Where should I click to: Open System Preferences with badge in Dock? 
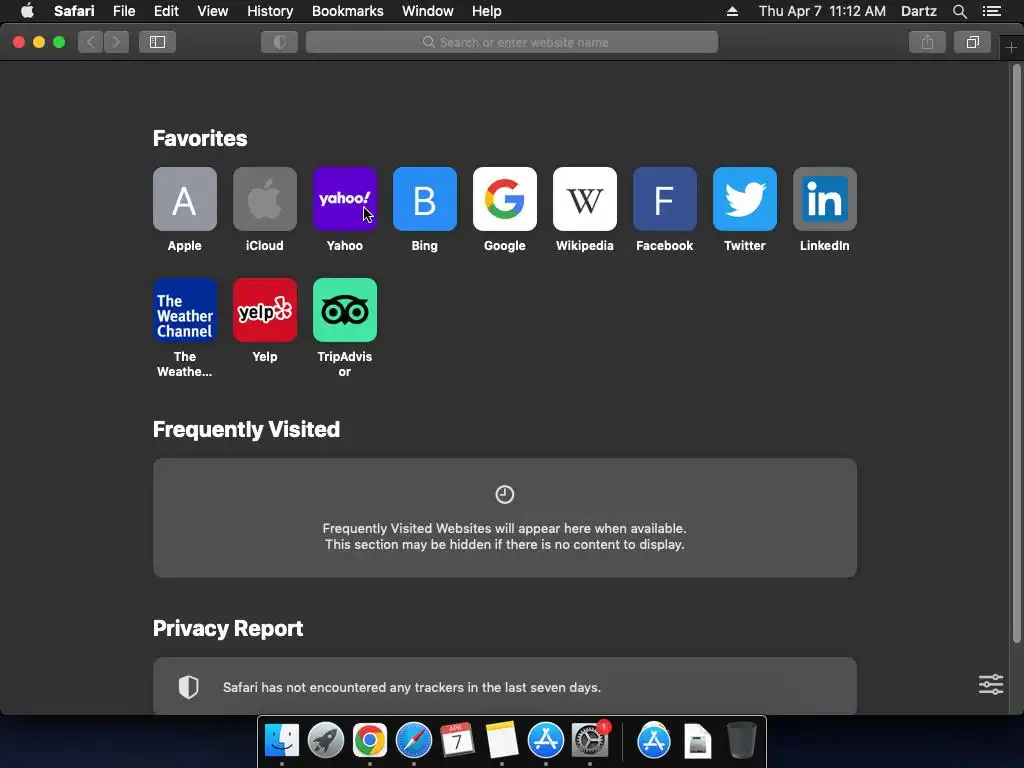590,740
